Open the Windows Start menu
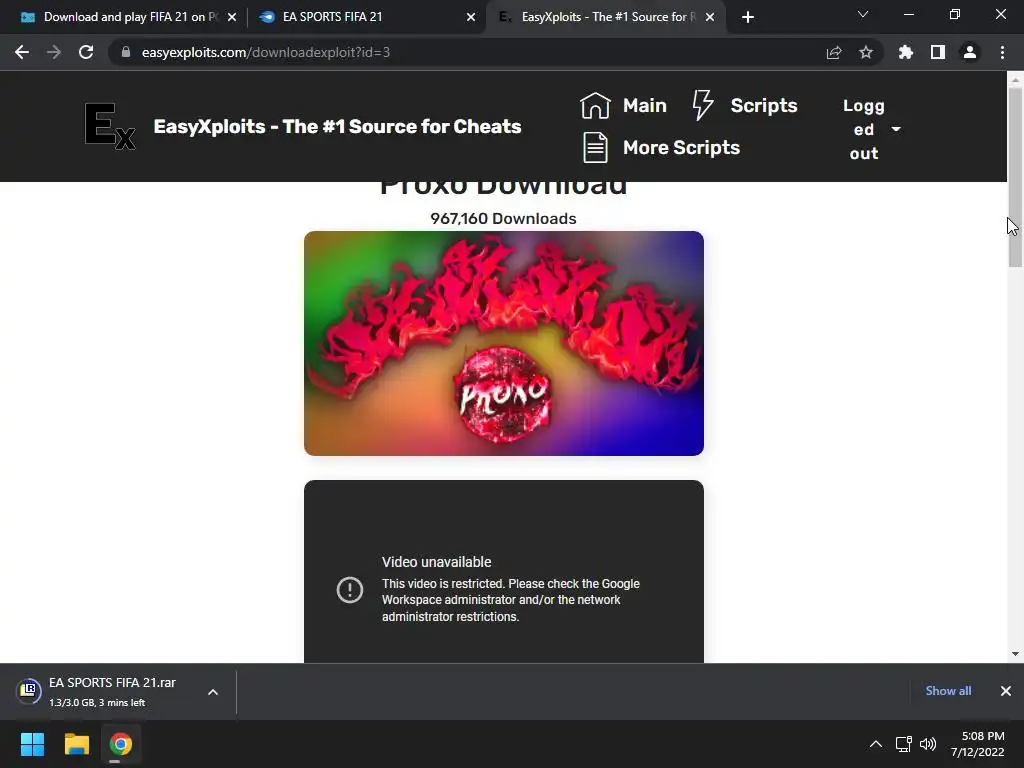Screen dimensions: 1024x768 click(x=33, y=744)
